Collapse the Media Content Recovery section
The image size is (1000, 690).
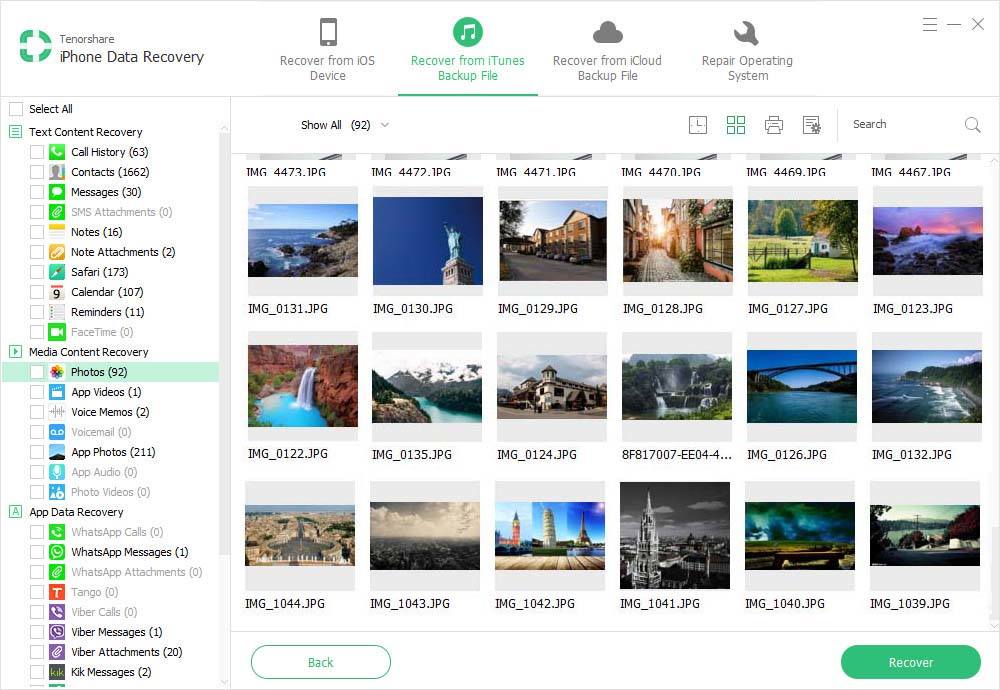(15, 351)
